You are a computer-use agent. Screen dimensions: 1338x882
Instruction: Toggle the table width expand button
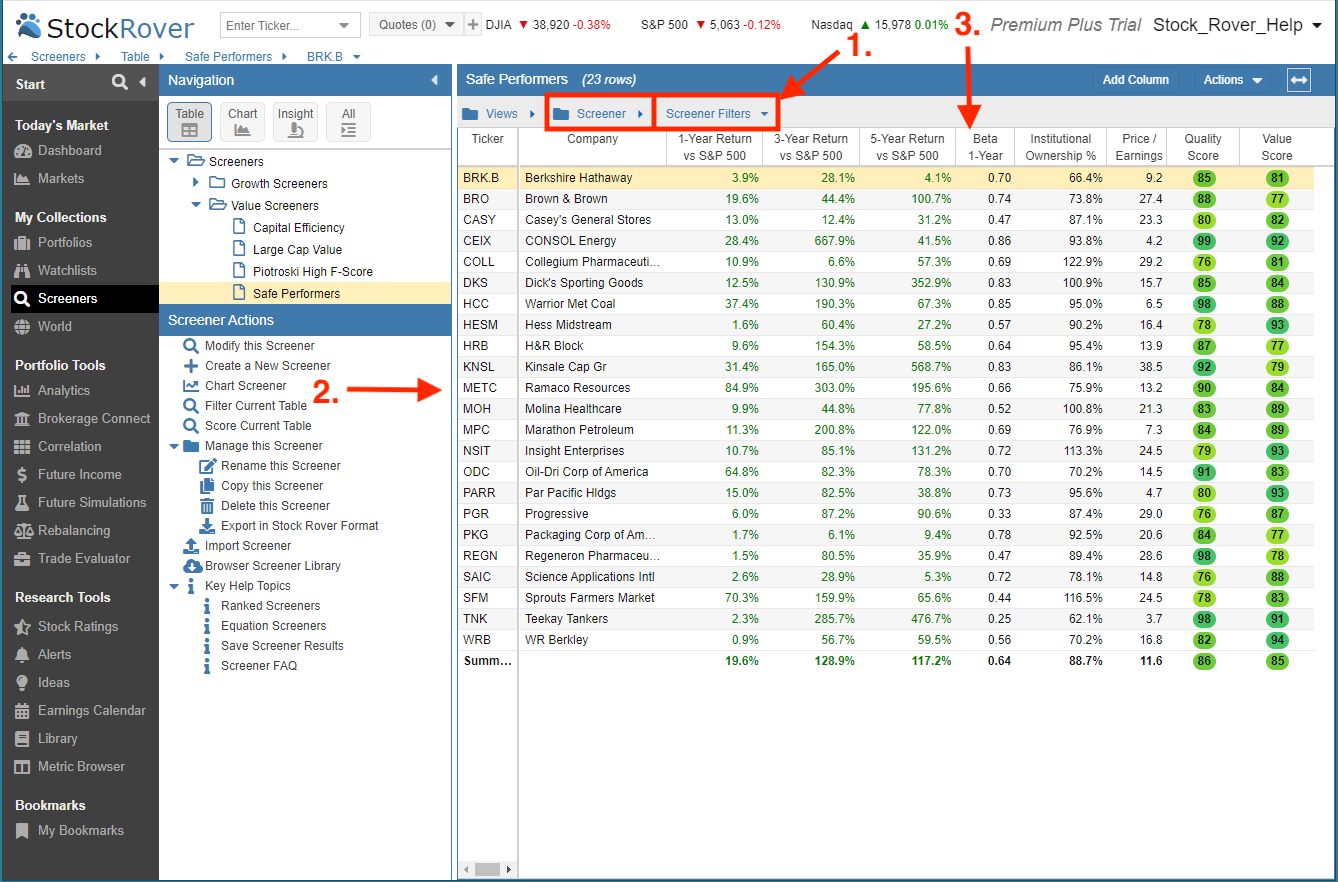coord(1299,80)
